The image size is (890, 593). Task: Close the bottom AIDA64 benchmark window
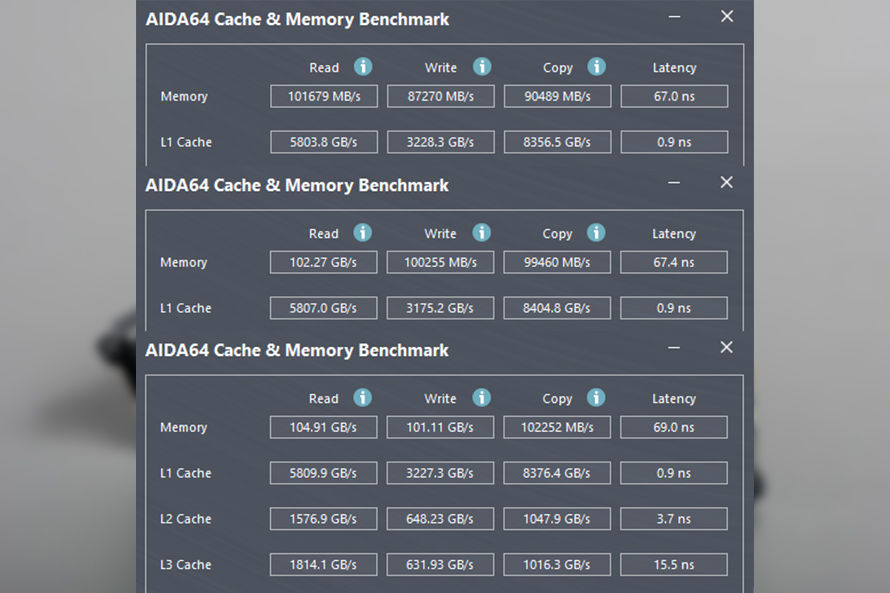pyautogui.click(x=727, y=347)
